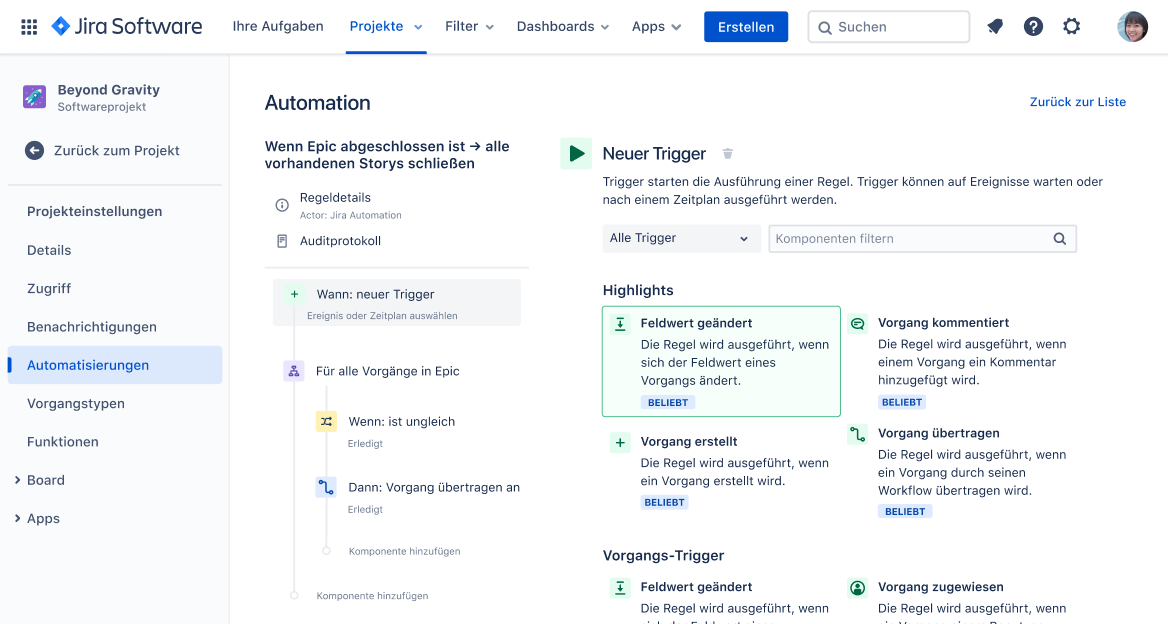Open the app switcher grid icon

(x=28, y=26)
